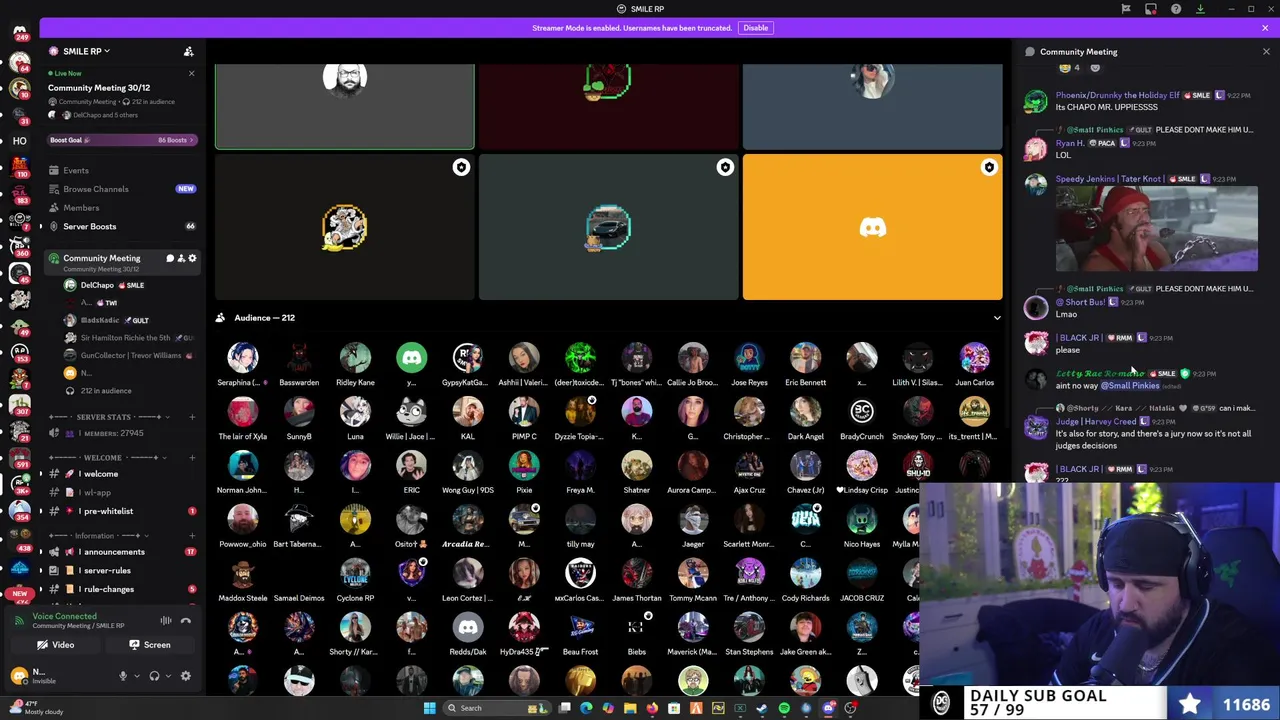Open the pre-whitelist channel
The width and height of the screenshot is (1280, 720).
click(x=122, y=511)
